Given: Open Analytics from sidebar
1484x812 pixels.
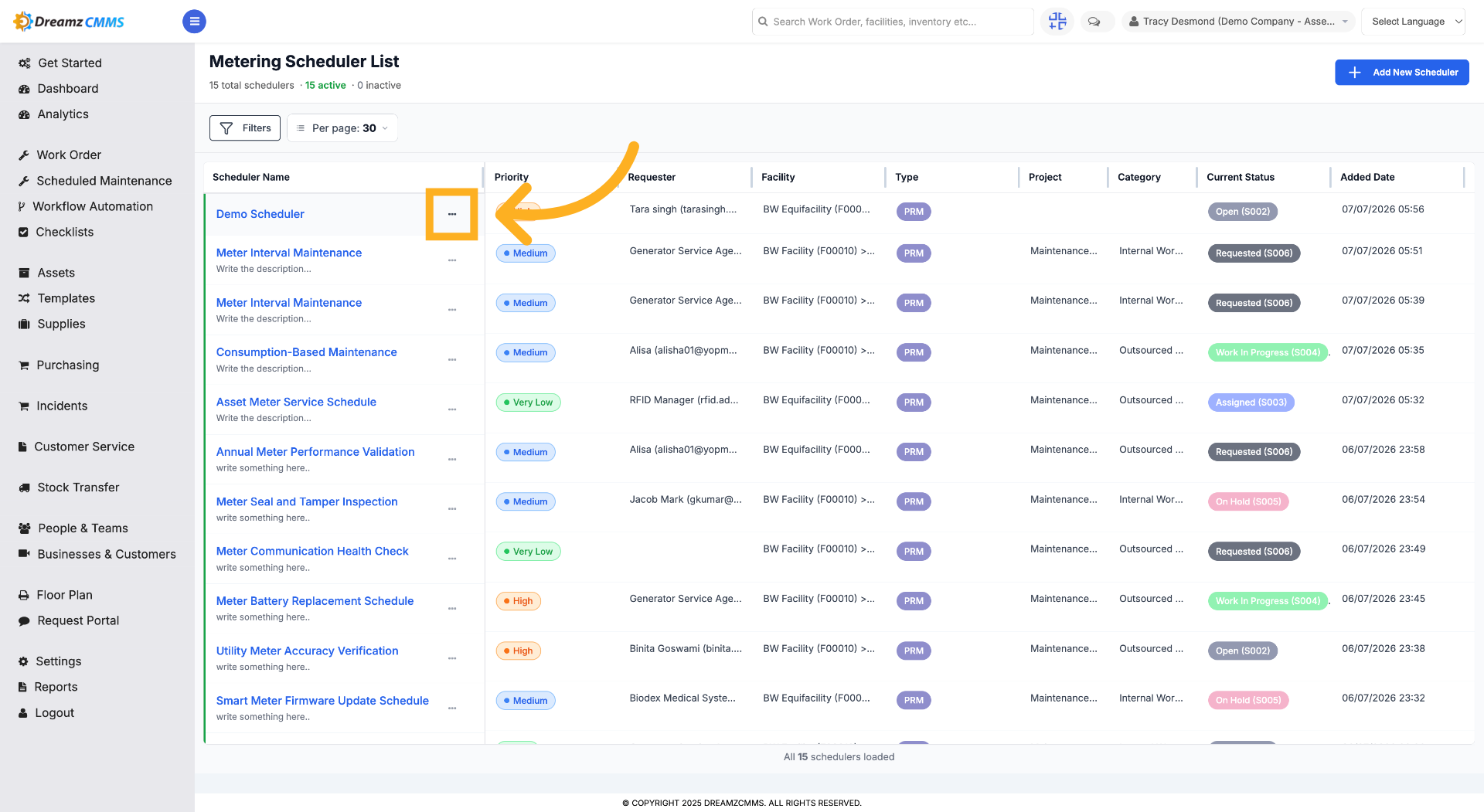Looking at the screenshot, I should tap(63, 114).
